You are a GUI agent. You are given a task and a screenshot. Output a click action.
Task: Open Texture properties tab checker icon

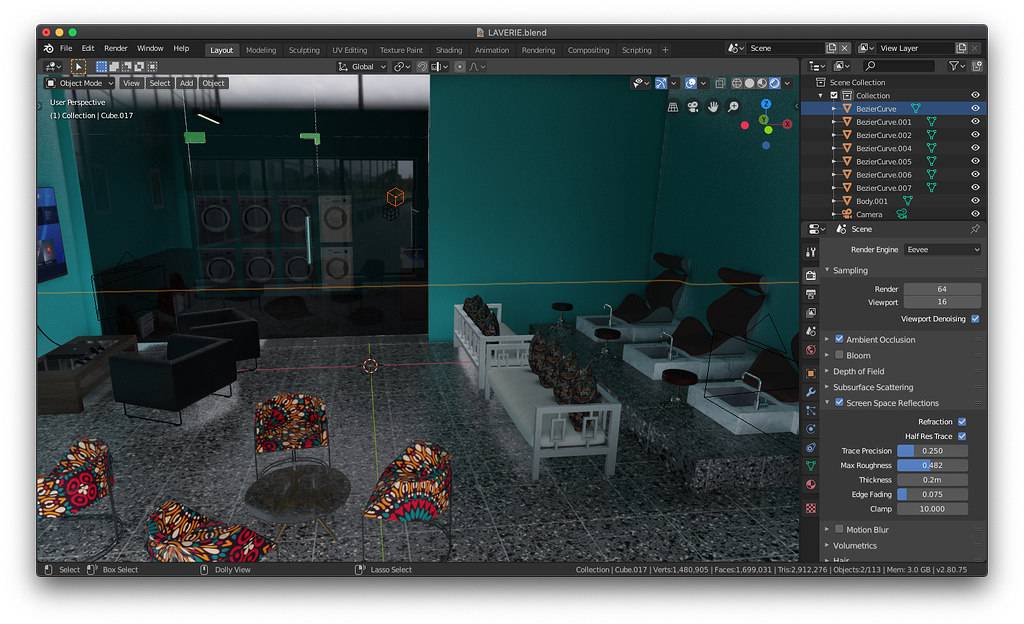click(810, 508)
